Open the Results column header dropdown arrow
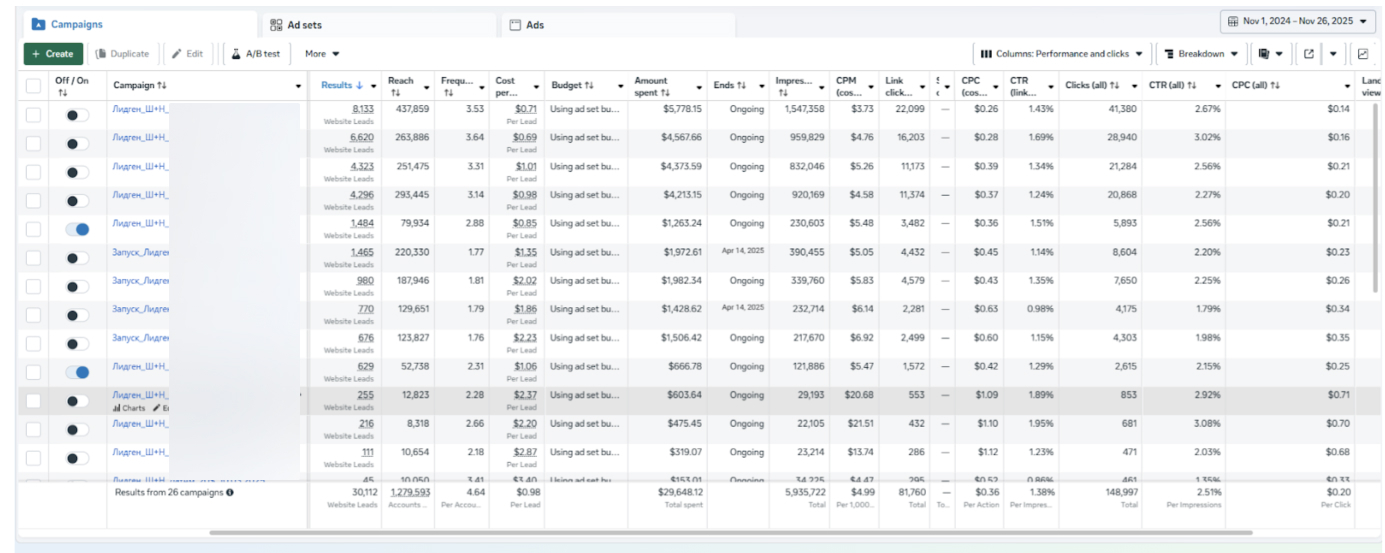1385x553 pixels. [375, 86]
